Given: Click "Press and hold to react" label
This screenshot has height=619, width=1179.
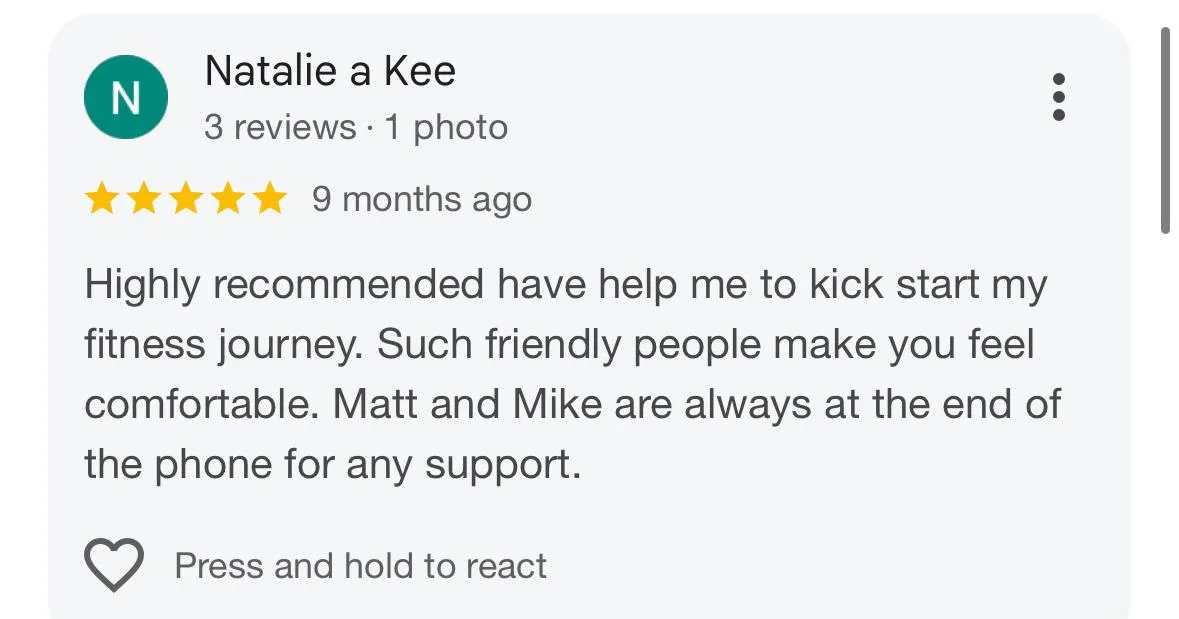Looking at the screenshot, I should coord(360,566).
